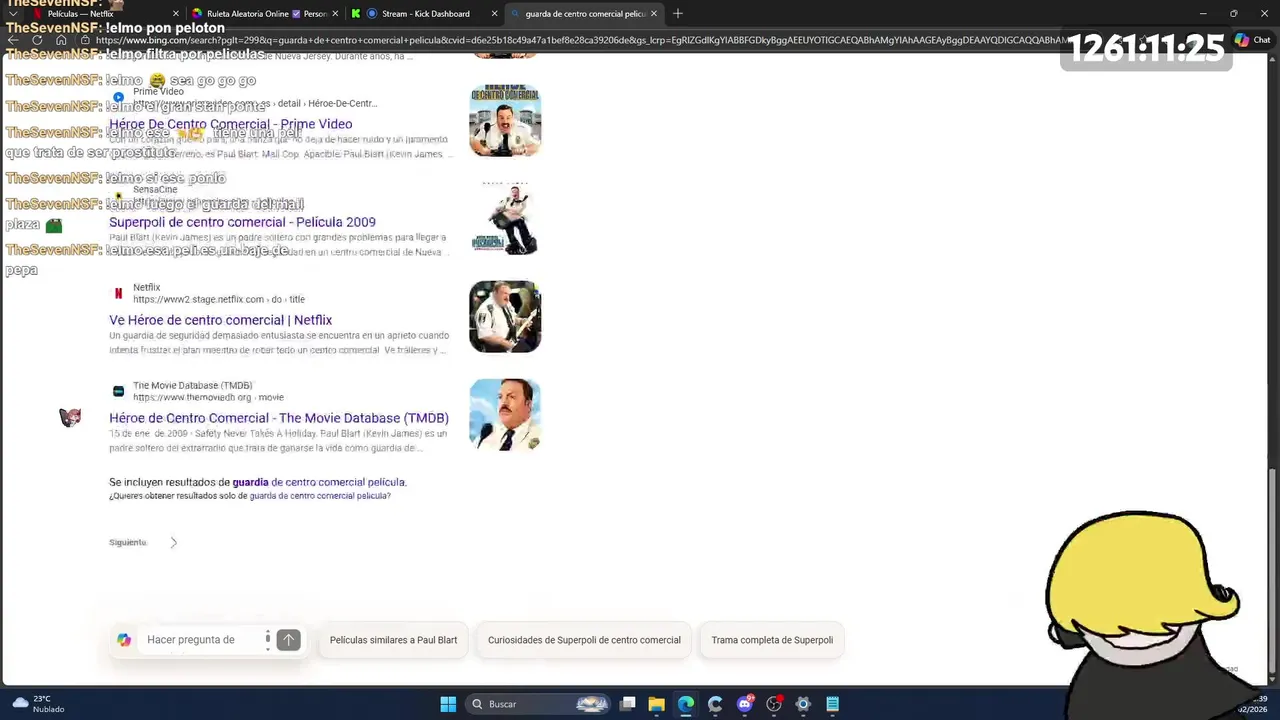1280x720 pixels.
Task: Open a new browser tab with the plus button
Action: point(677,13)
